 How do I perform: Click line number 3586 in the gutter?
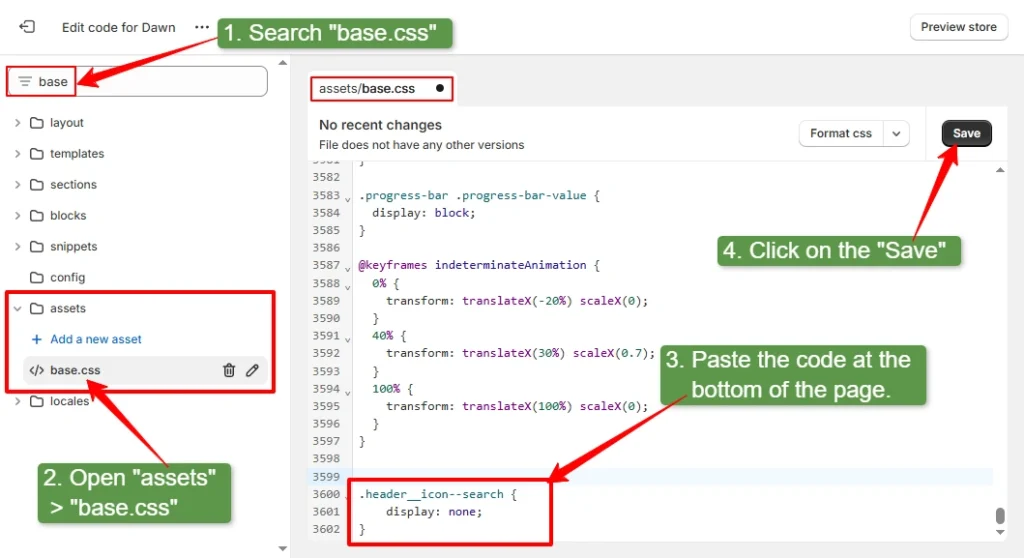tap(326, 248)
